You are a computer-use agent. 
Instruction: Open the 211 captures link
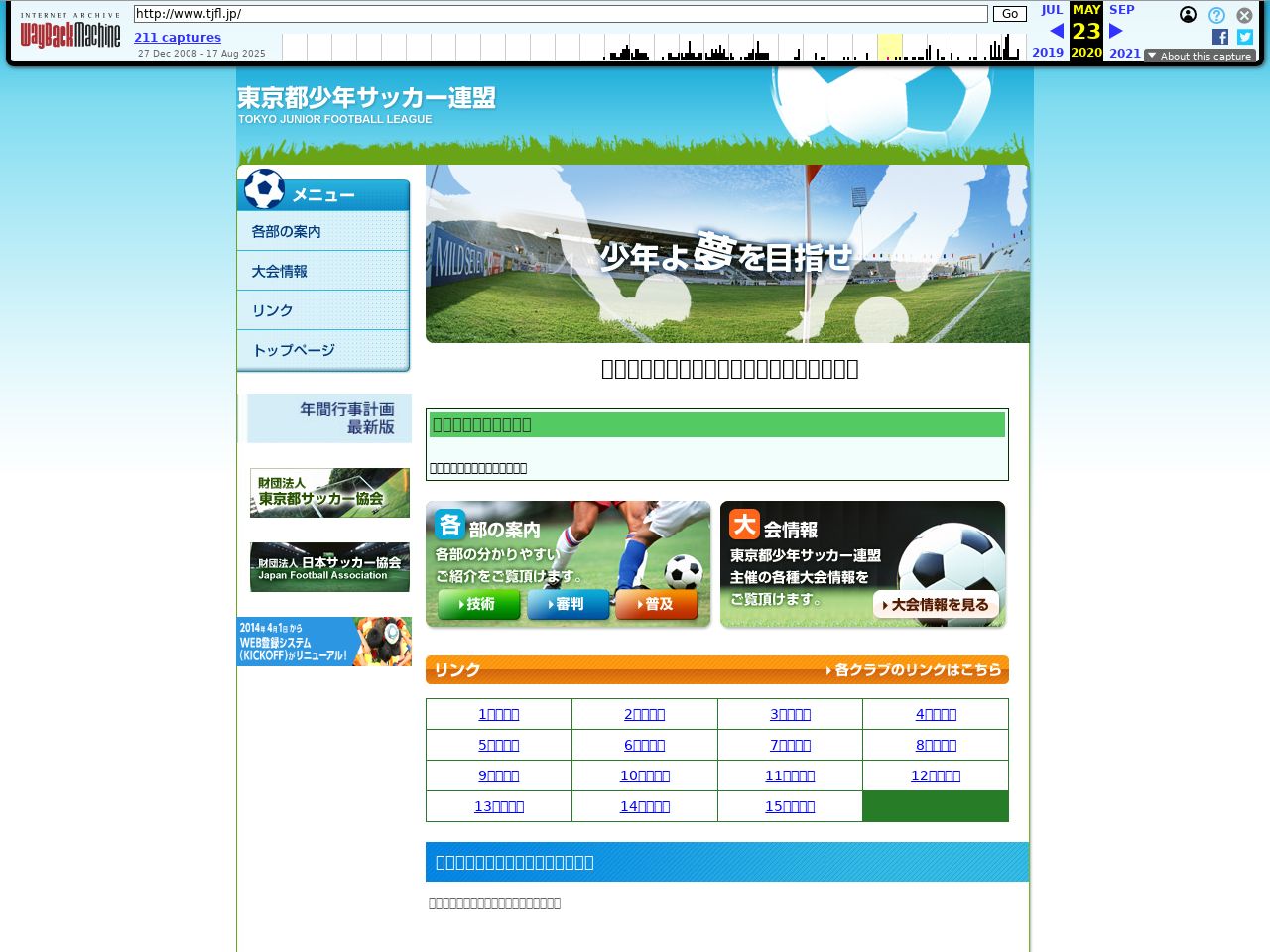point(178,38)
